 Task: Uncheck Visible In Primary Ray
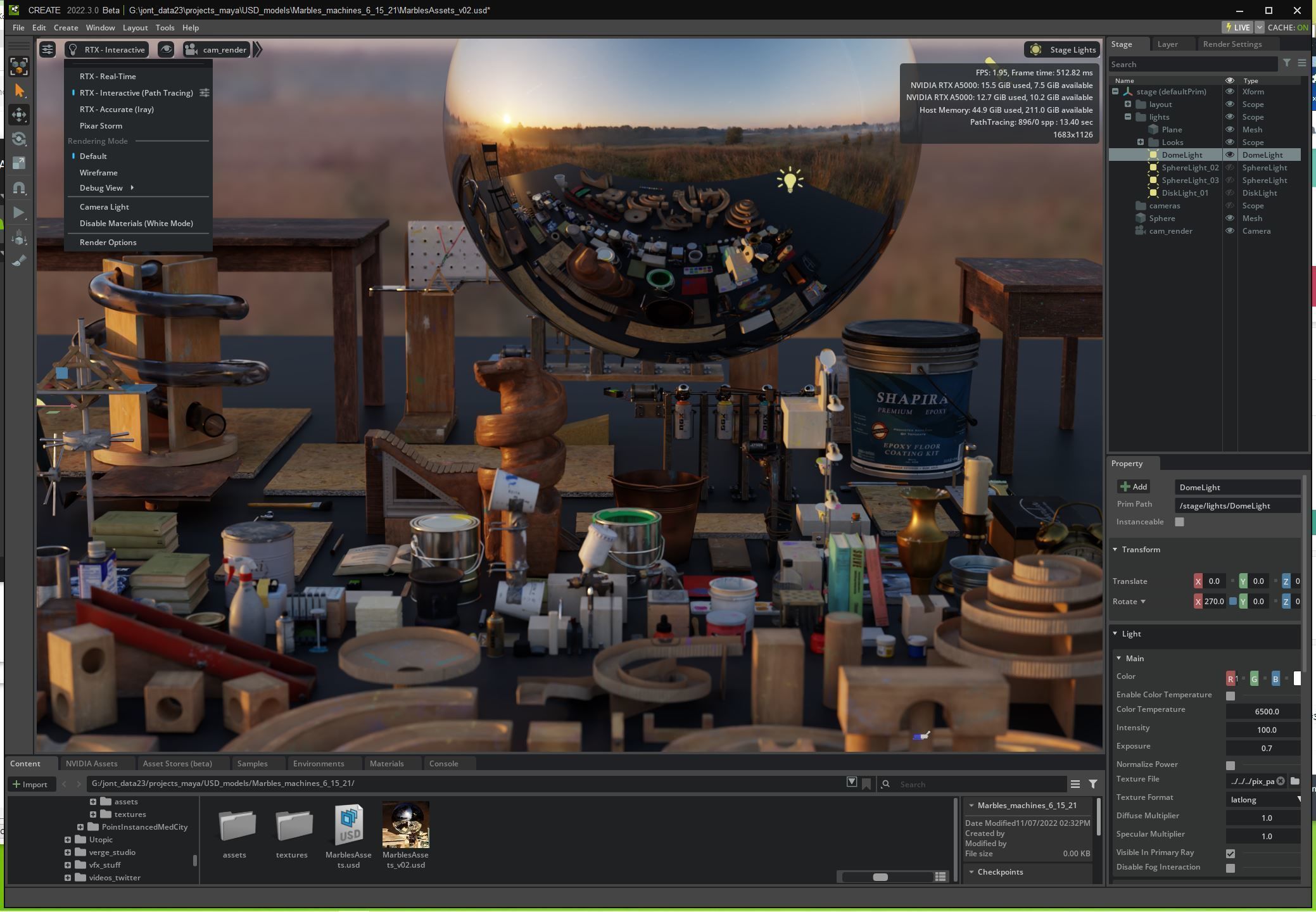1230,853
